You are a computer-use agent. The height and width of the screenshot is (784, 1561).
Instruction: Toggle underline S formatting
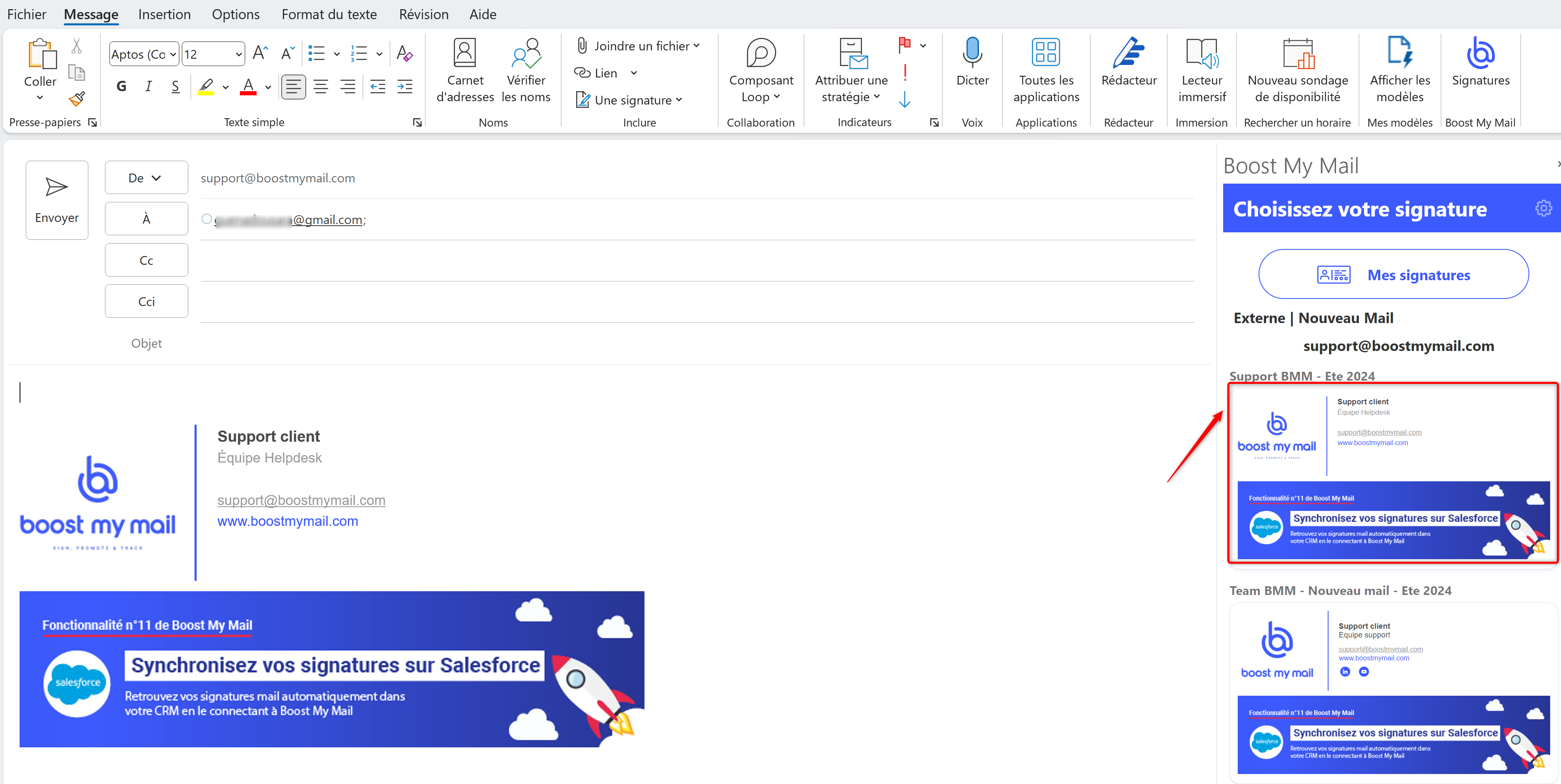[x=175, y=87]
